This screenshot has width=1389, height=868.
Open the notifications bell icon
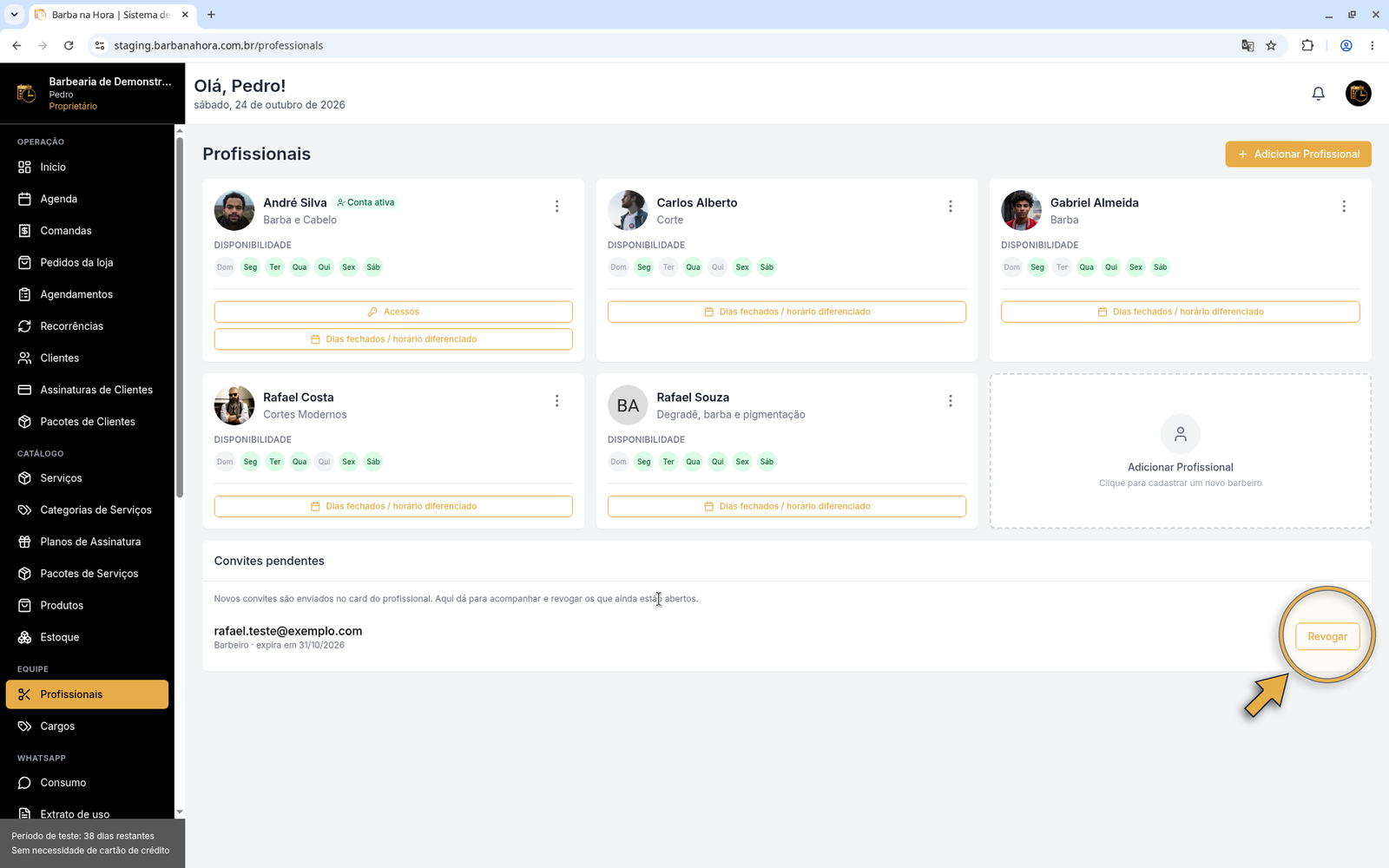coord(1318,94)
